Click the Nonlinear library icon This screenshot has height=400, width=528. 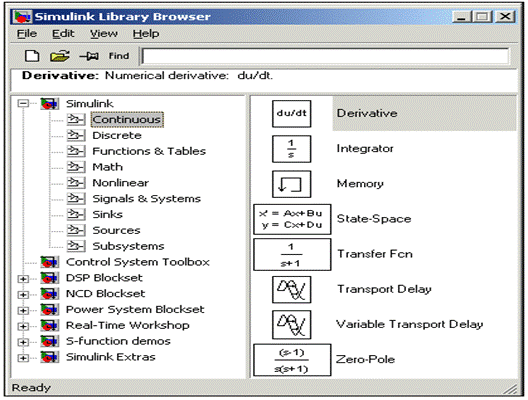coord(76,183)
